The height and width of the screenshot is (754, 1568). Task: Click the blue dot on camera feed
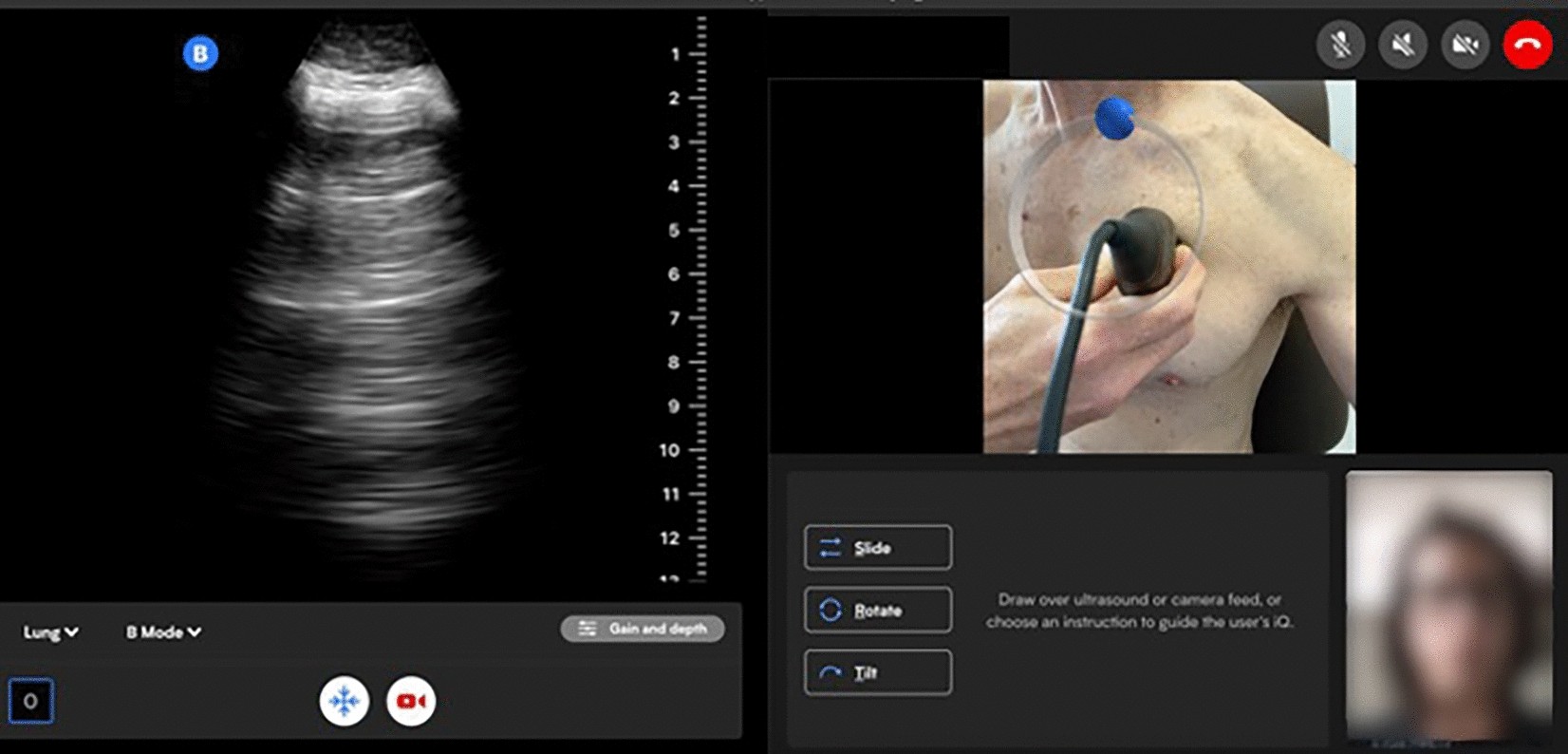click(1114, 118)
